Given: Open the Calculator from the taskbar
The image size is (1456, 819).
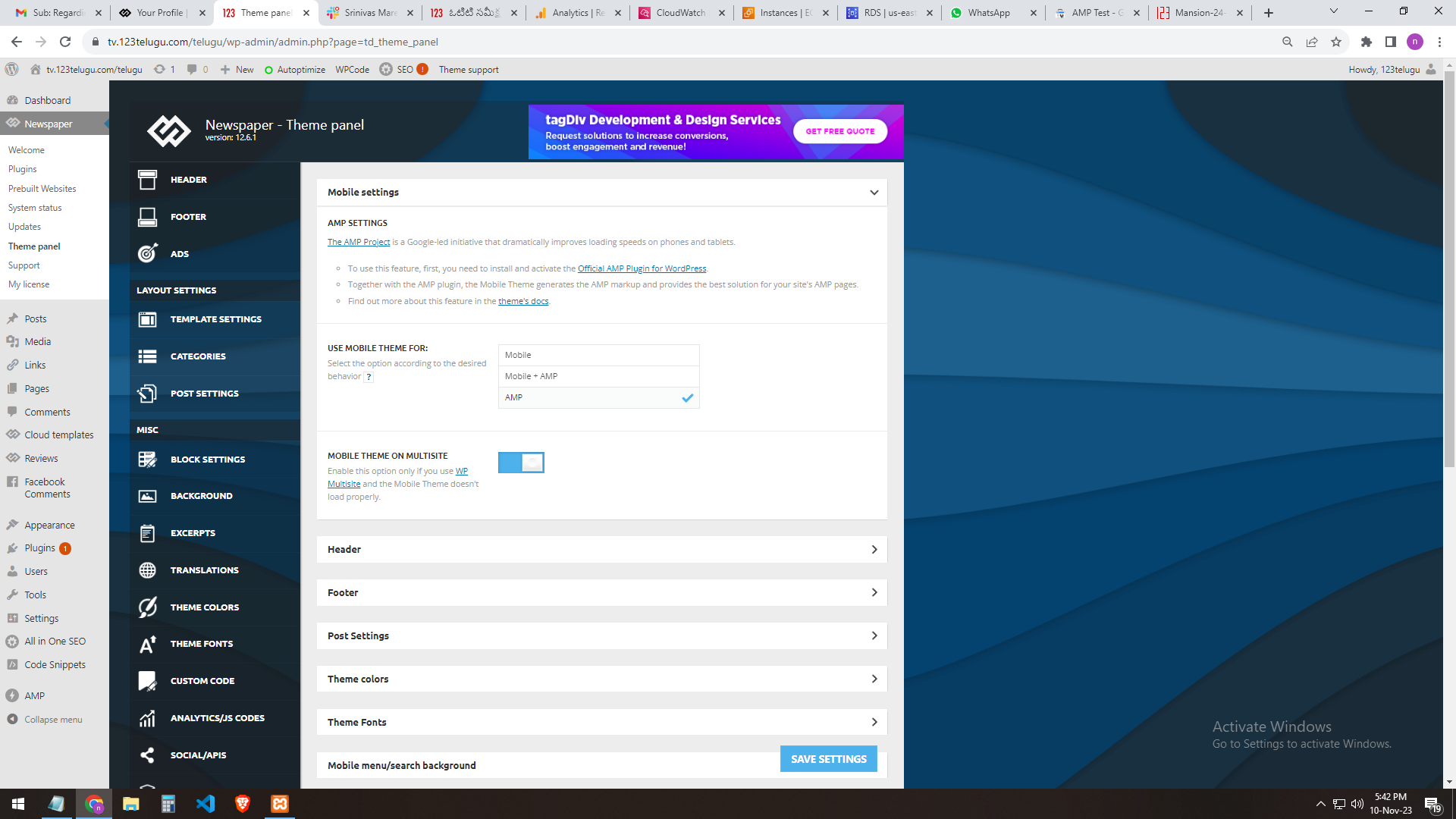Looking at the screenshot, I should (168, 804).
